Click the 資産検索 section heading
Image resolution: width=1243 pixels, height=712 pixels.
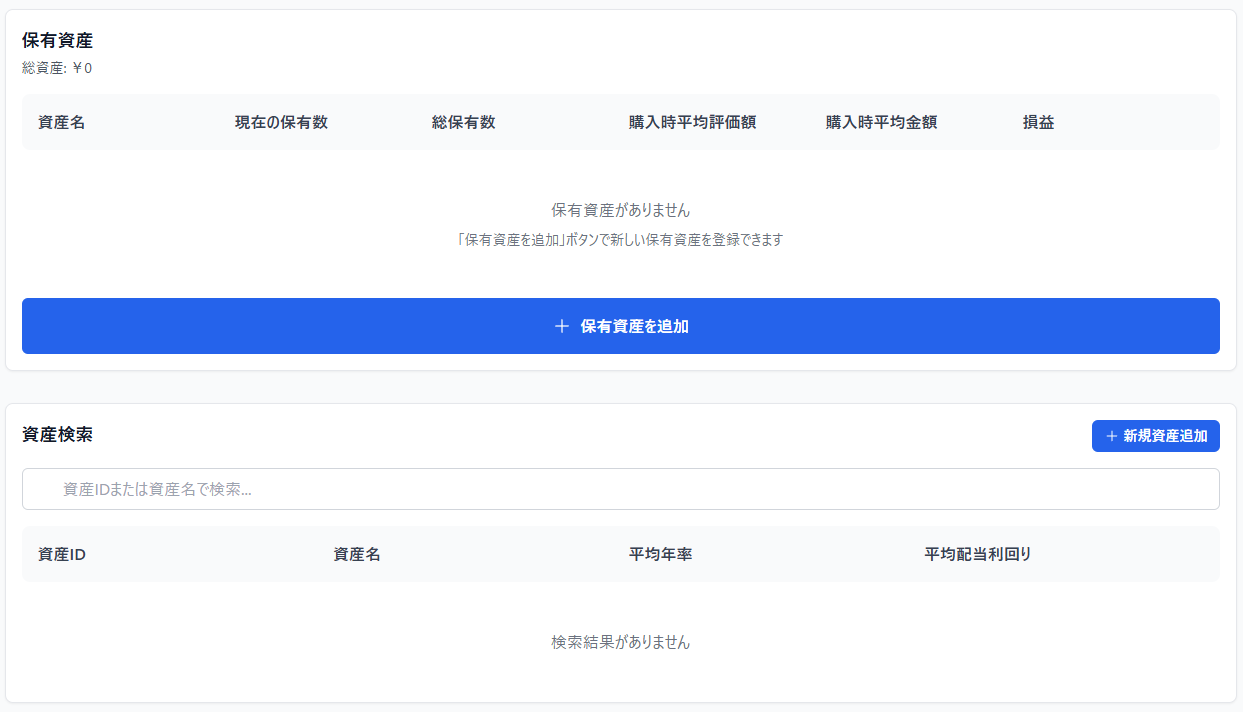point(57,435)
